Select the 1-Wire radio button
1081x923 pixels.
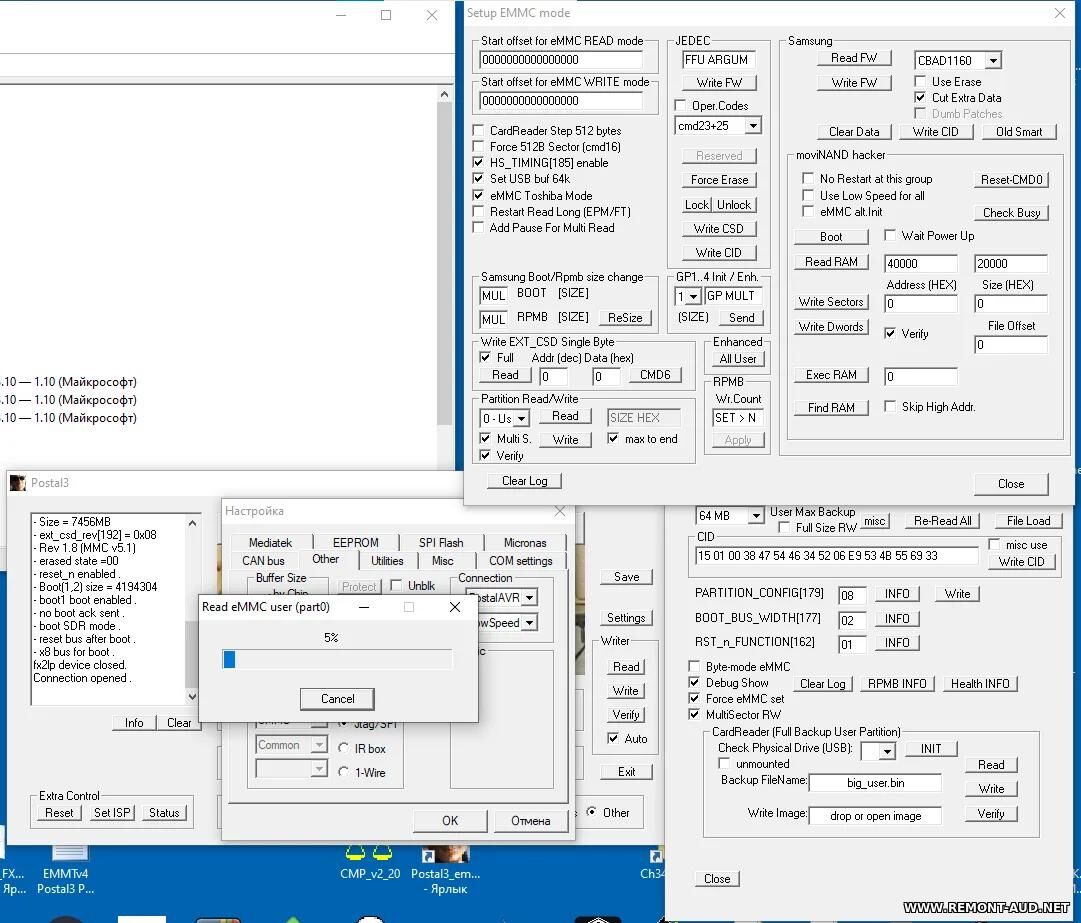coord(343,772)
